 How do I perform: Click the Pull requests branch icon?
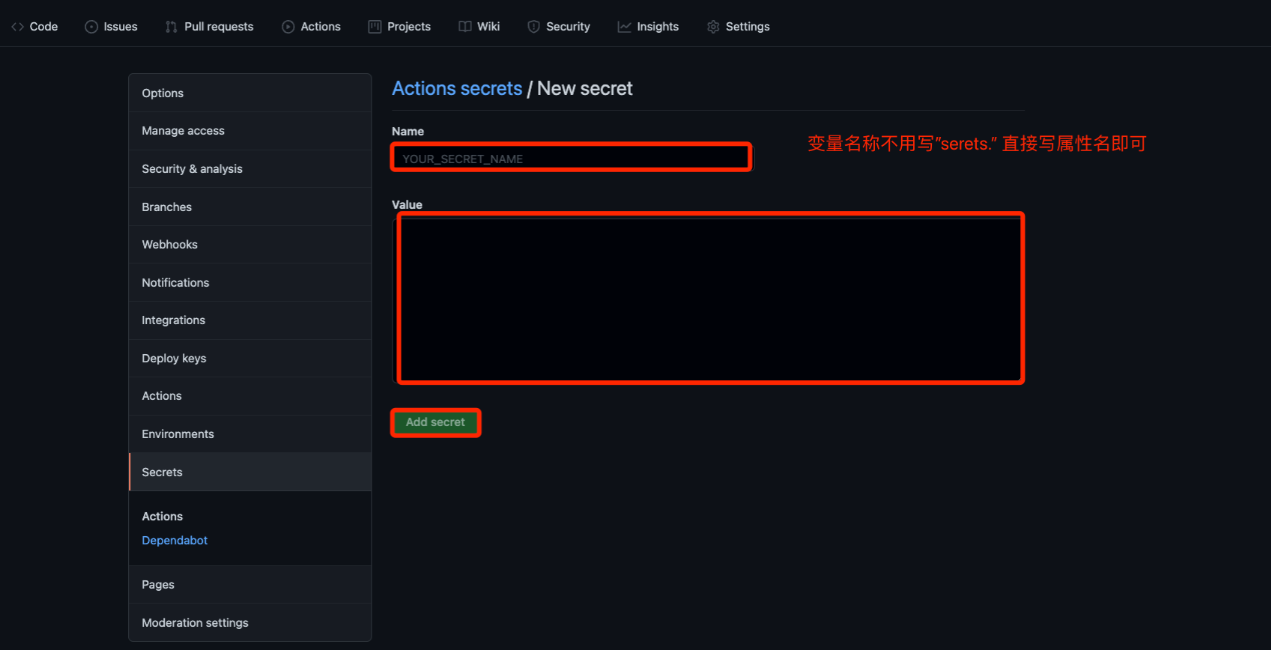pyautogui.click(x=170, y=26)
